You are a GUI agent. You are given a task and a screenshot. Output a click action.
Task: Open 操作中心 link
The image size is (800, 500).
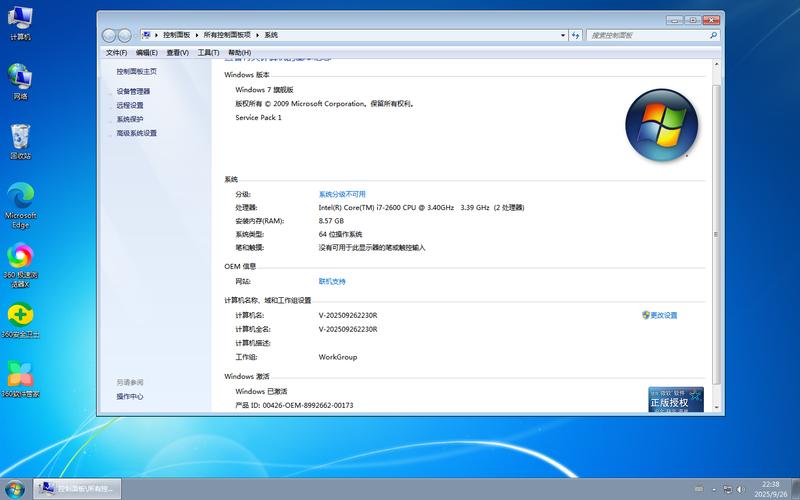coord(130,396)
